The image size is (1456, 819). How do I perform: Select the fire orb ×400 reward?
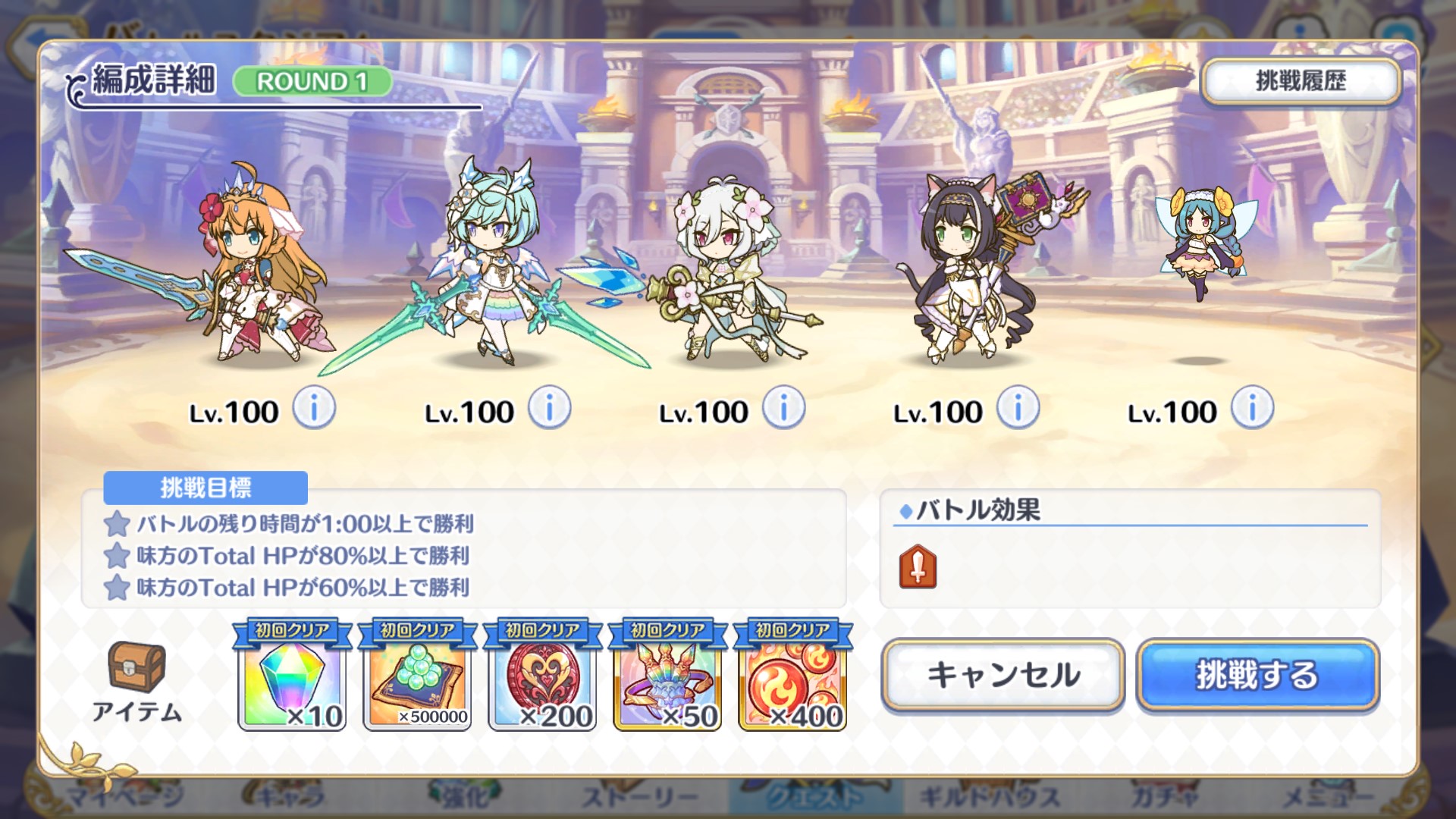coord(792,676)
